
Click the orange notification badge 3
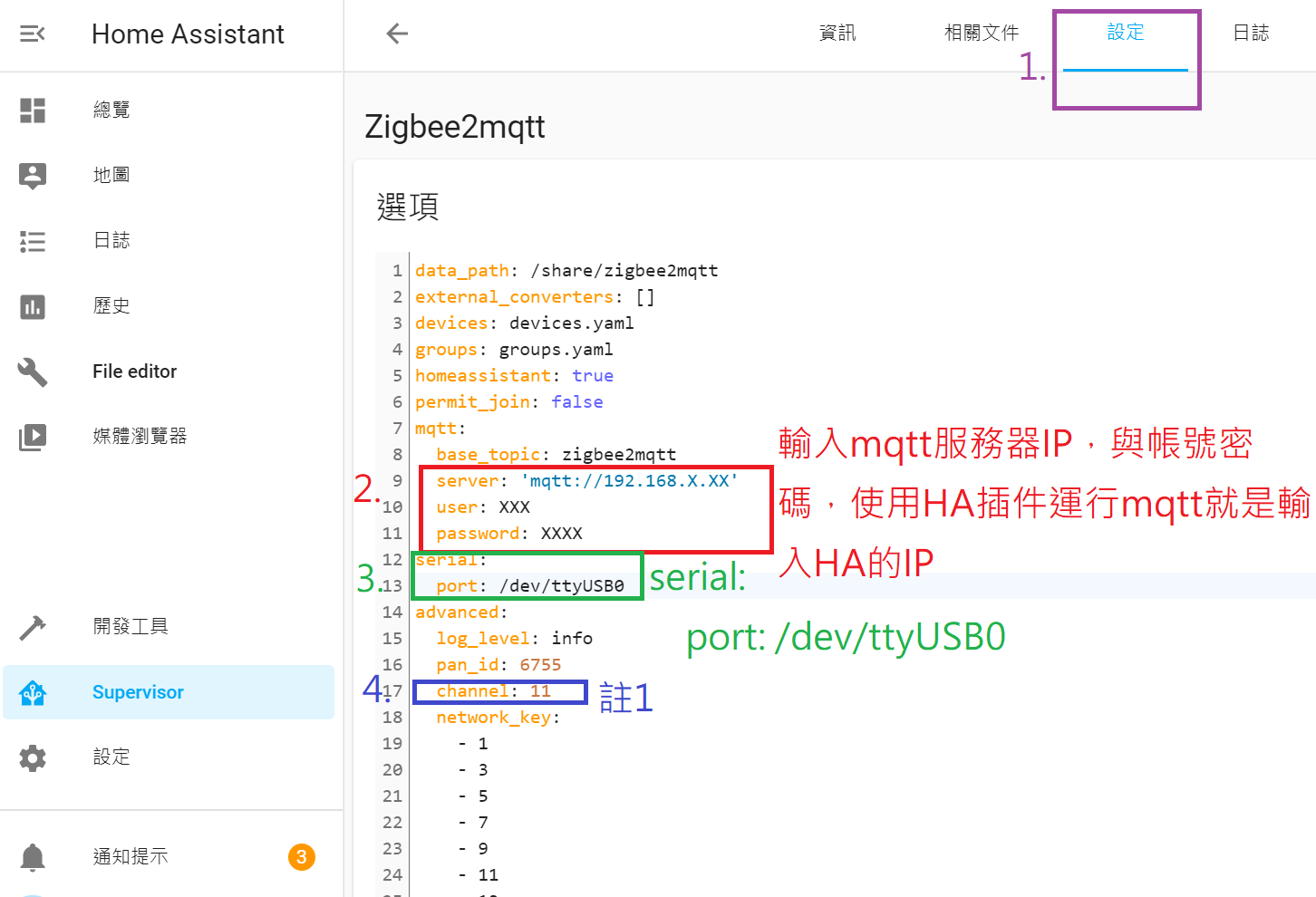tap(302, 857)
